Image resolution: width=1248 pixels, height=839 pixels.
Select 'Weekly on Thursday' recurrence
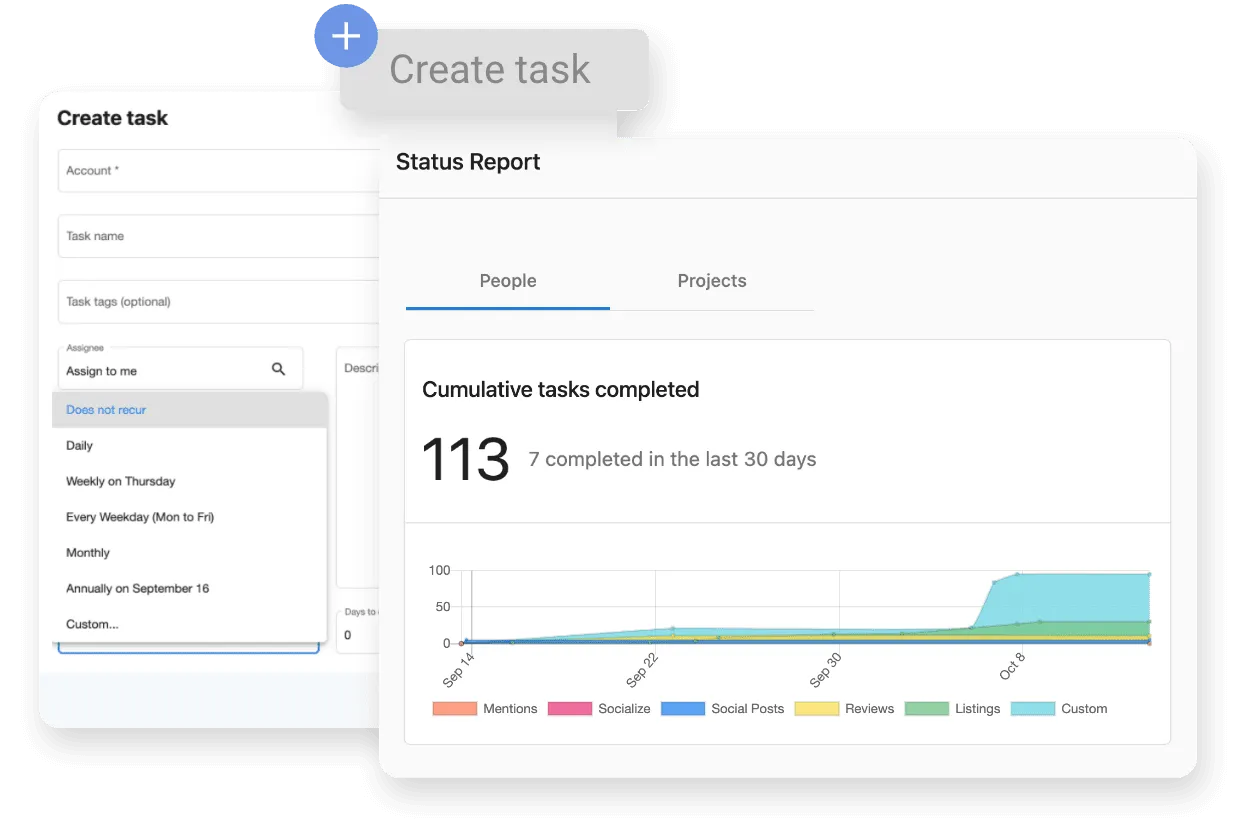click(x=120, y=481)
